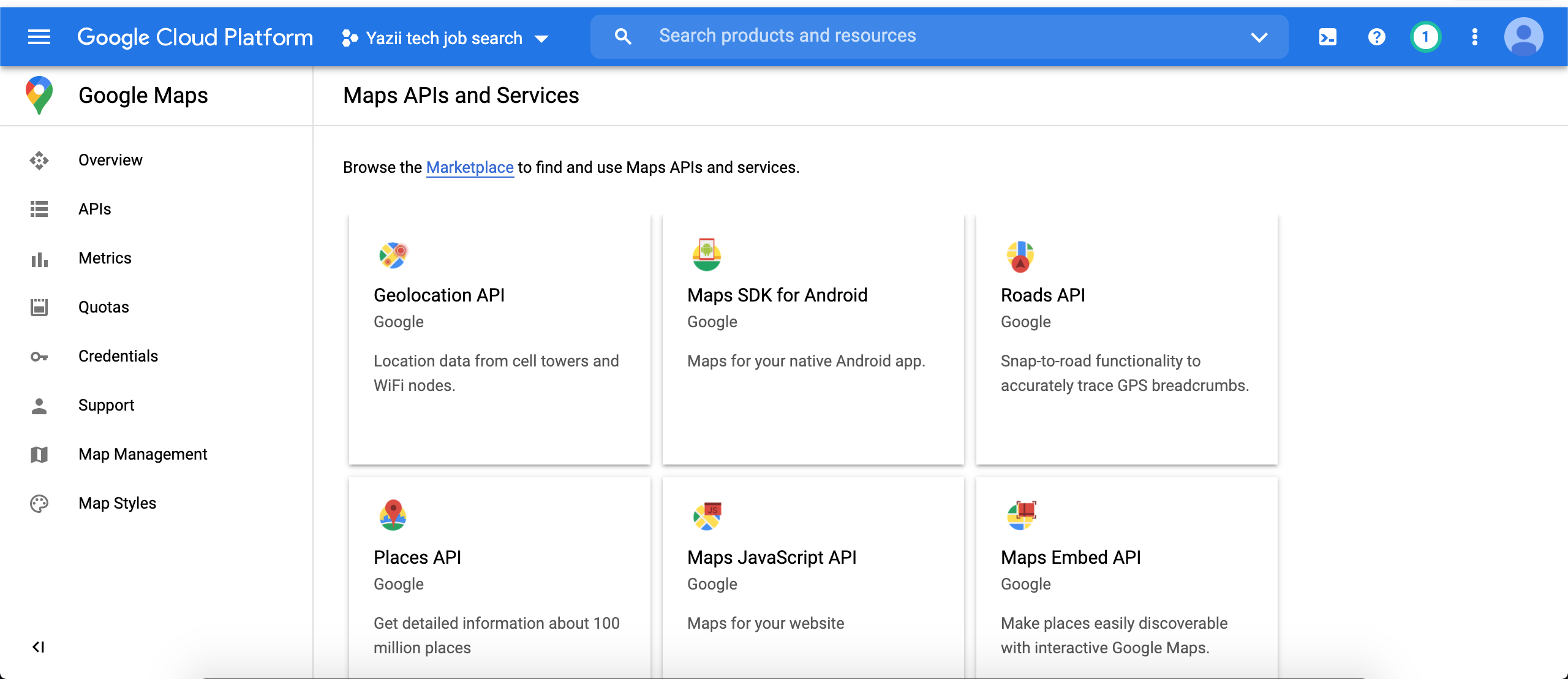This screenshot has width=1568, height=679.
Task: Open the Quotas section
Action: [x=104, y=307]
